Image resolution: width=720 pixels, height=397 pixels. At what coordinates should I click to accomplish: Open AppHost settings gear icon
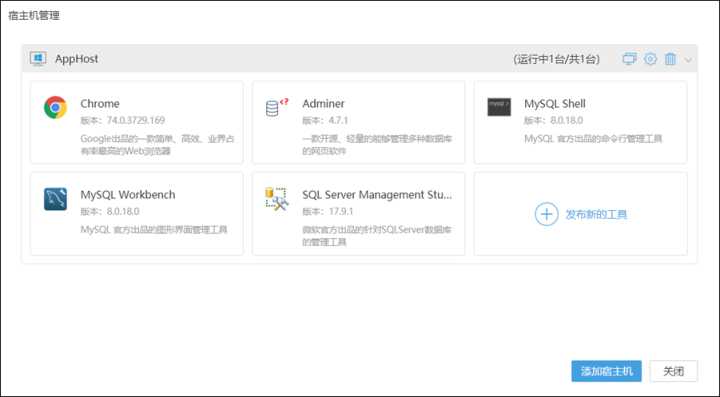coord(650,59)
